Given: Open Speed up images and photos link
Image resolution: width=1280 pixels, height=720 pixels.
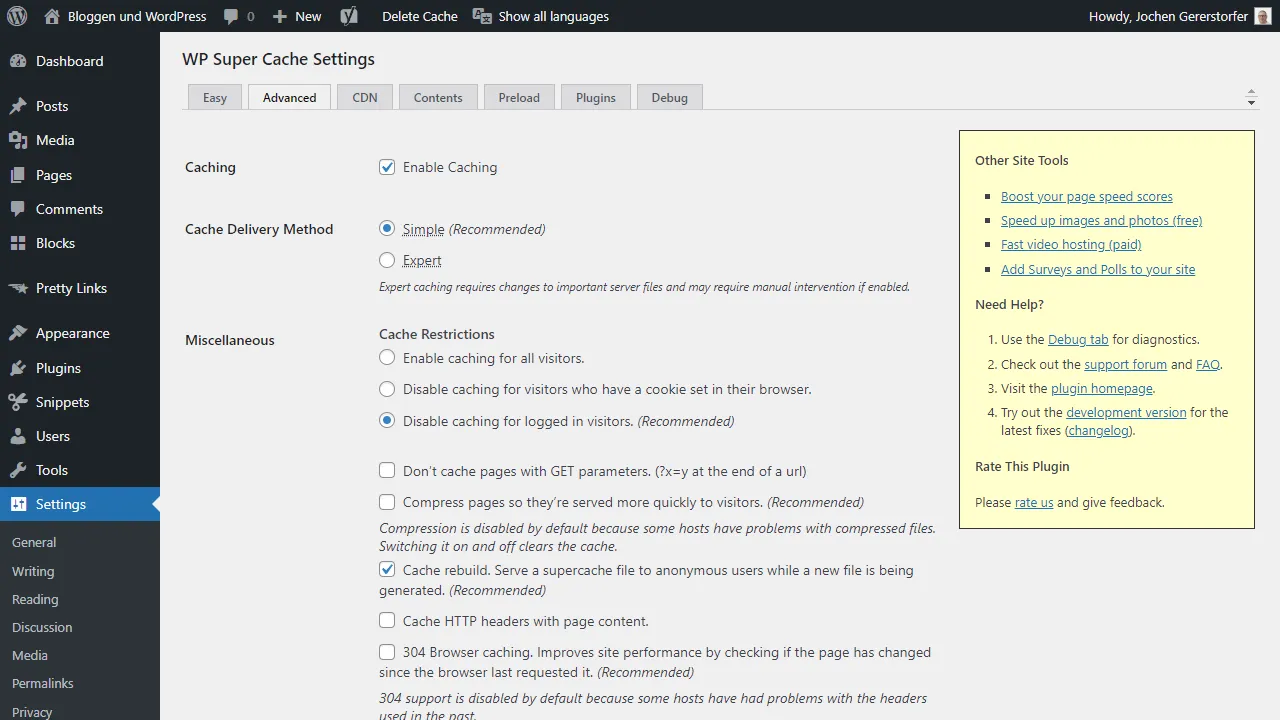Looking at the screenshot, I should [1102, 220].
